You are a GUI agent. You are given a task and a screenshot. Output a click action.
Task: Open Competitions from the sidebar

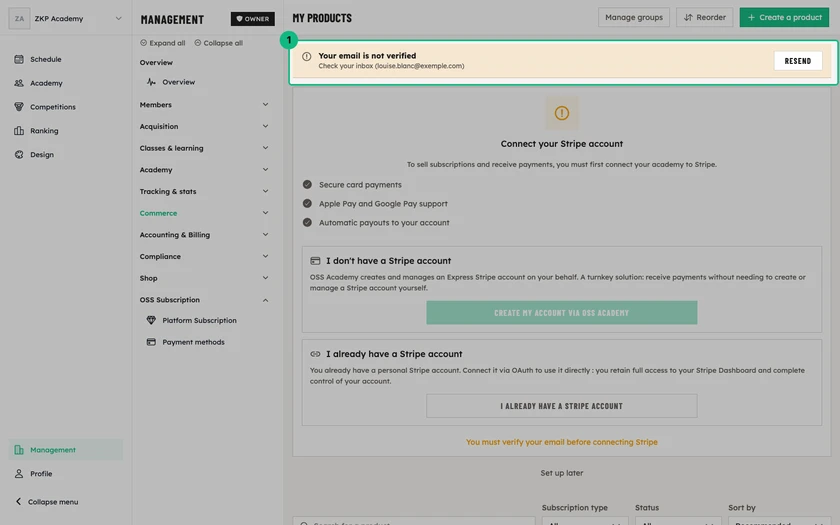(x=65, y=107)
